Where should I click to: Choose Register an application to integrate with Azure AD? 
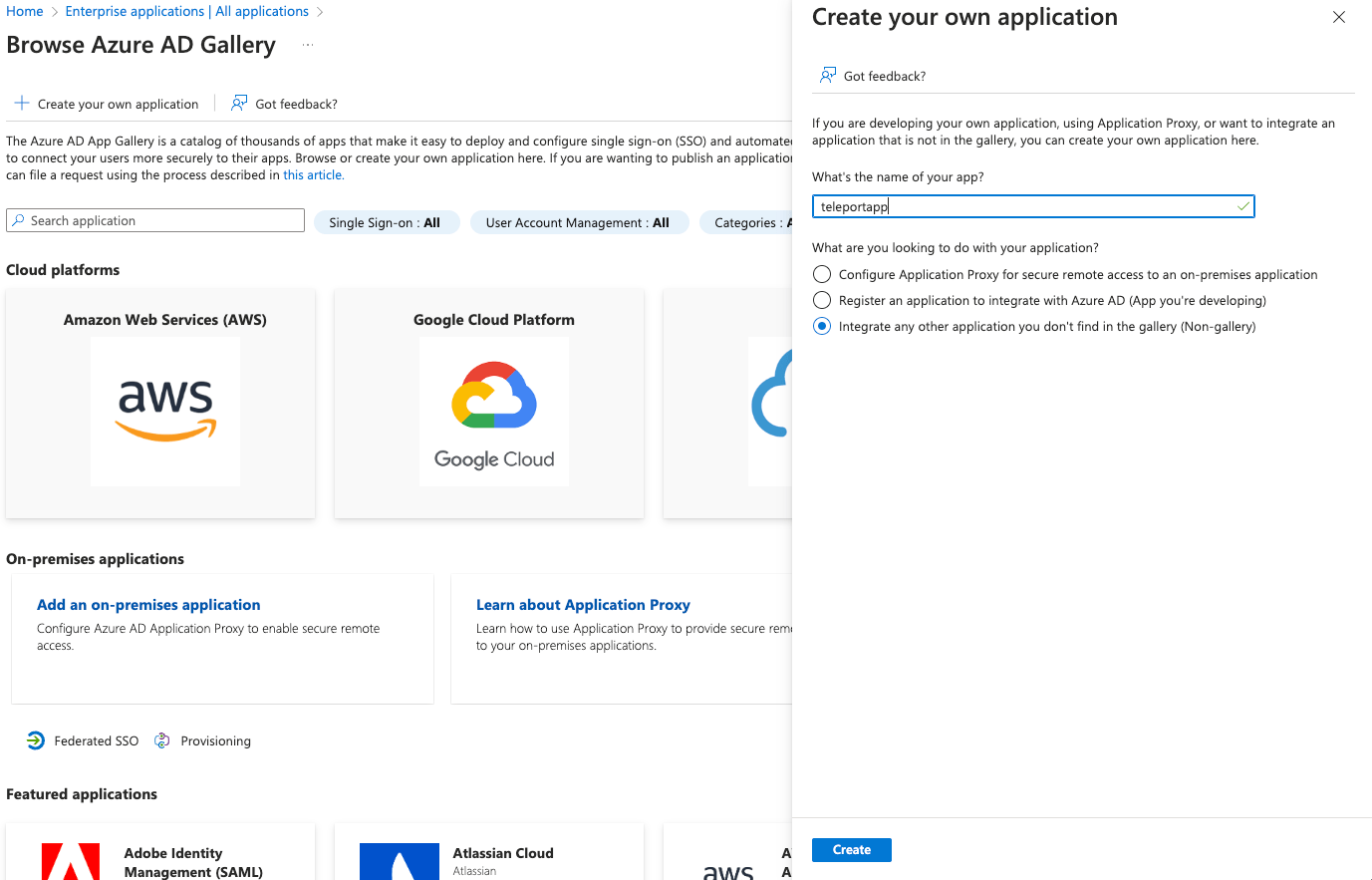pyautogui.click(x=822, y=300)
